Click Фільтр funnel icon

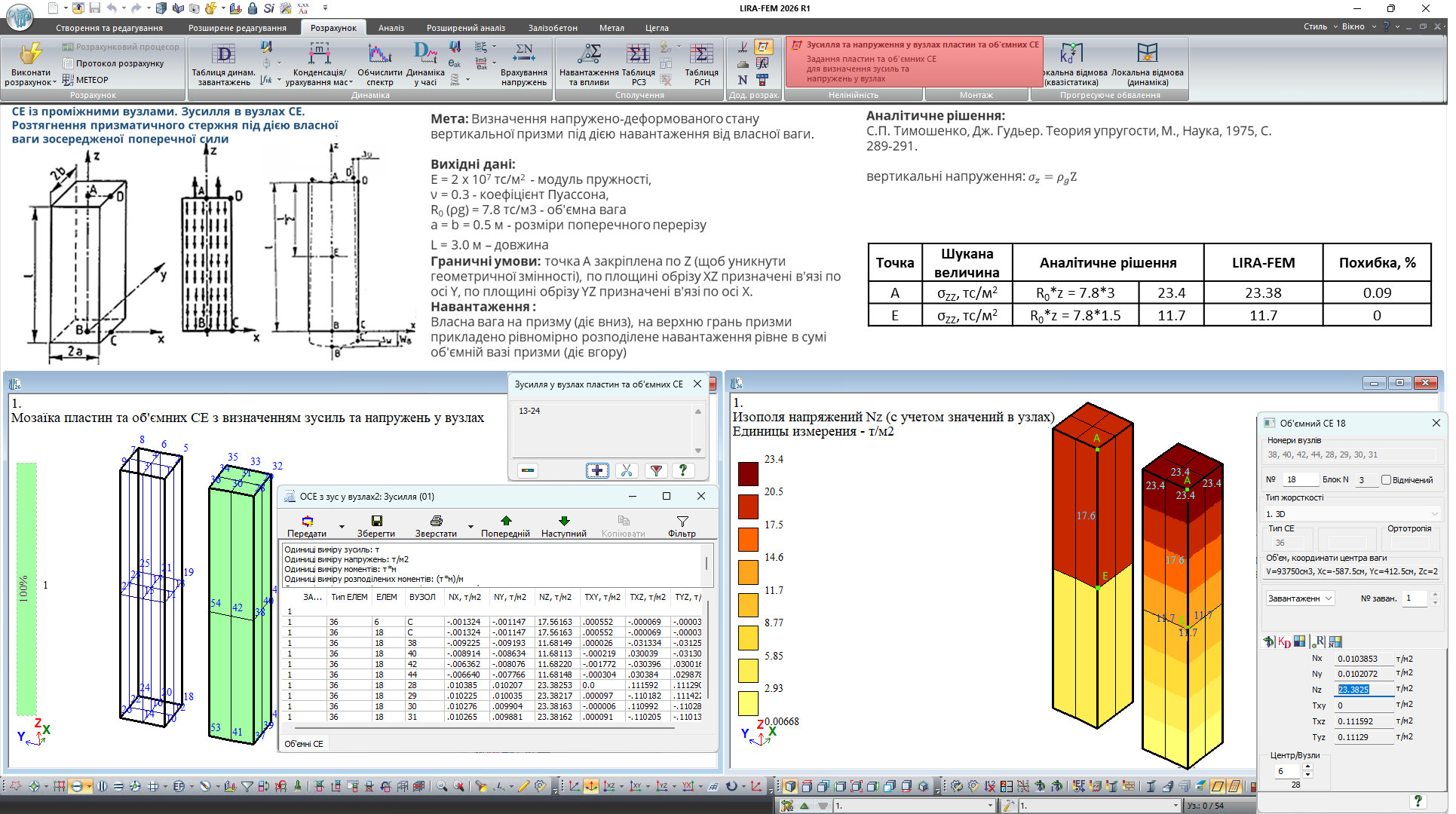(682, 521)
